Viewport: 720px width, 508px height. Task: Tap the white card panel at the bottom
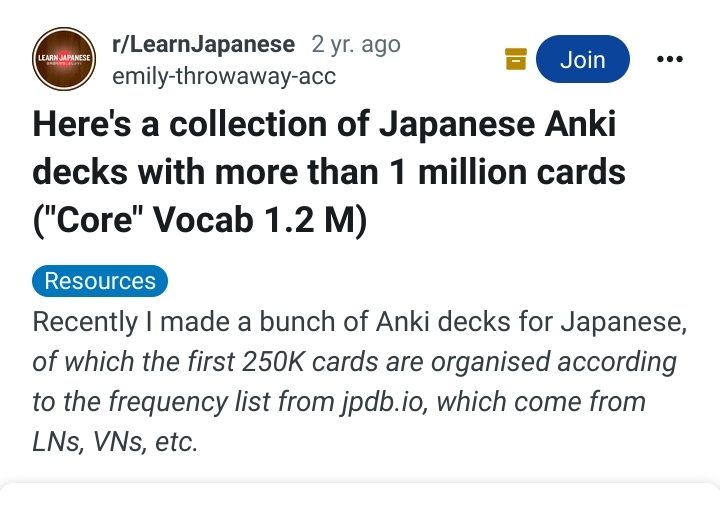tap(360, 496)
